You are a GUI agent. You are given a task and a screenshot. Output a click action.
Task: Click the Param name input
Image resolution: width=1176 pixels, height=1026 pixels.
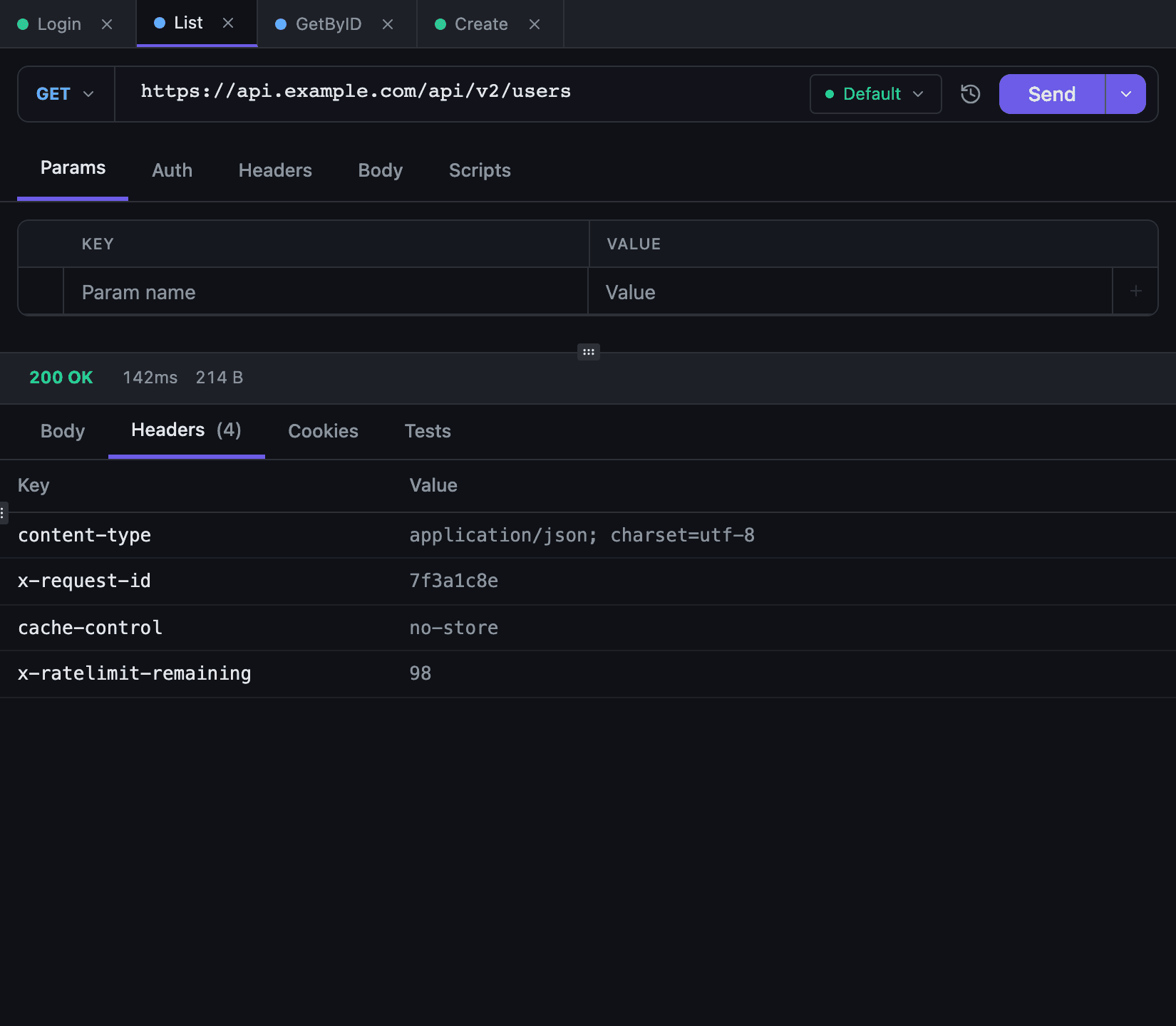coord(325,291)
